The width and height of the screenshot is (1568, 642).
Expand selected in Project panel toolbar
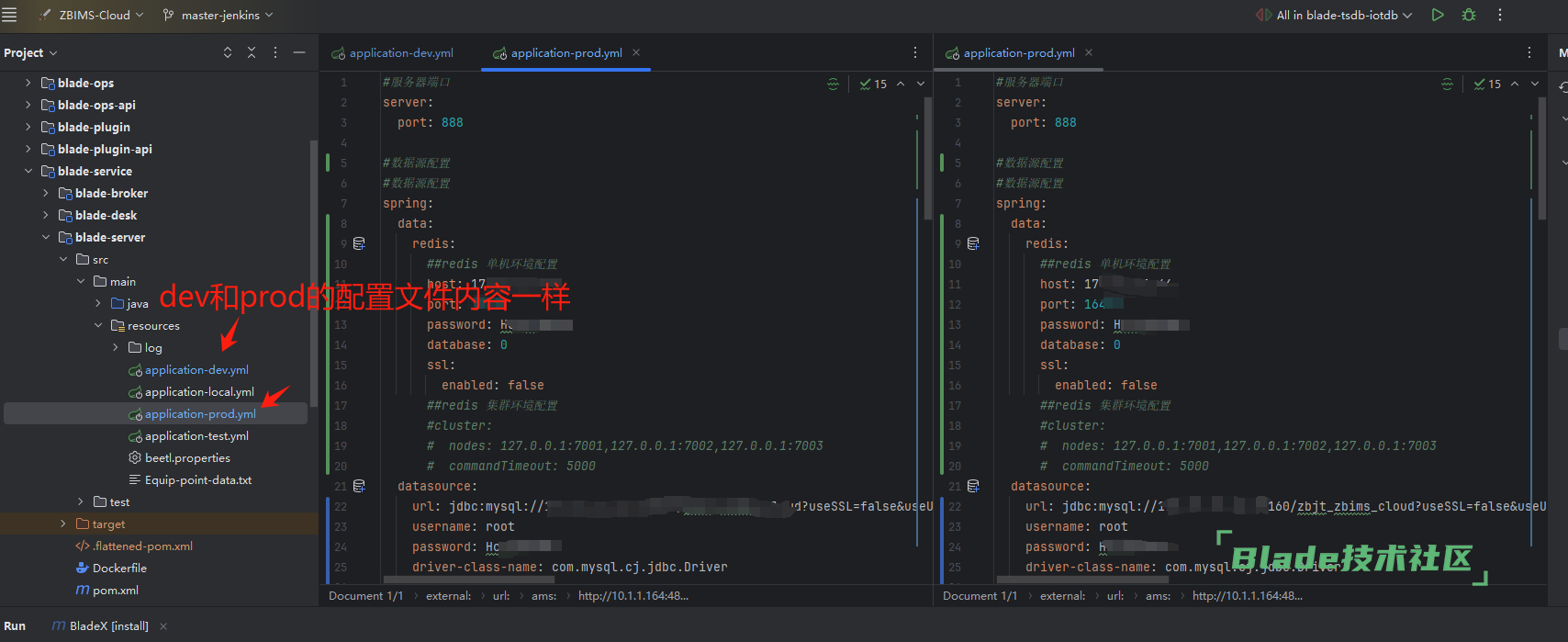click(228, 52)
